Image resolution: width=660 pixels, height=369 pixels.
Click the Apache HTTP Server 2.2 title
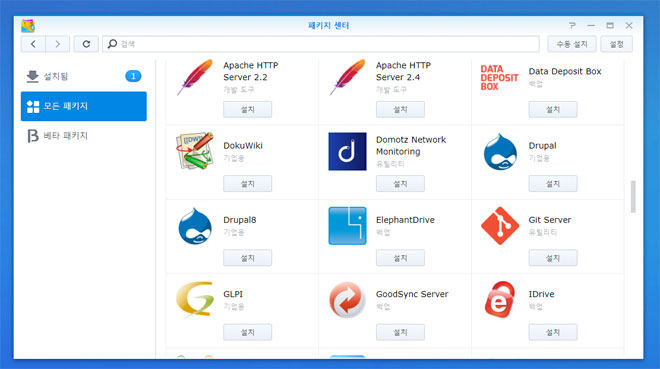click(x=250, y=72)
